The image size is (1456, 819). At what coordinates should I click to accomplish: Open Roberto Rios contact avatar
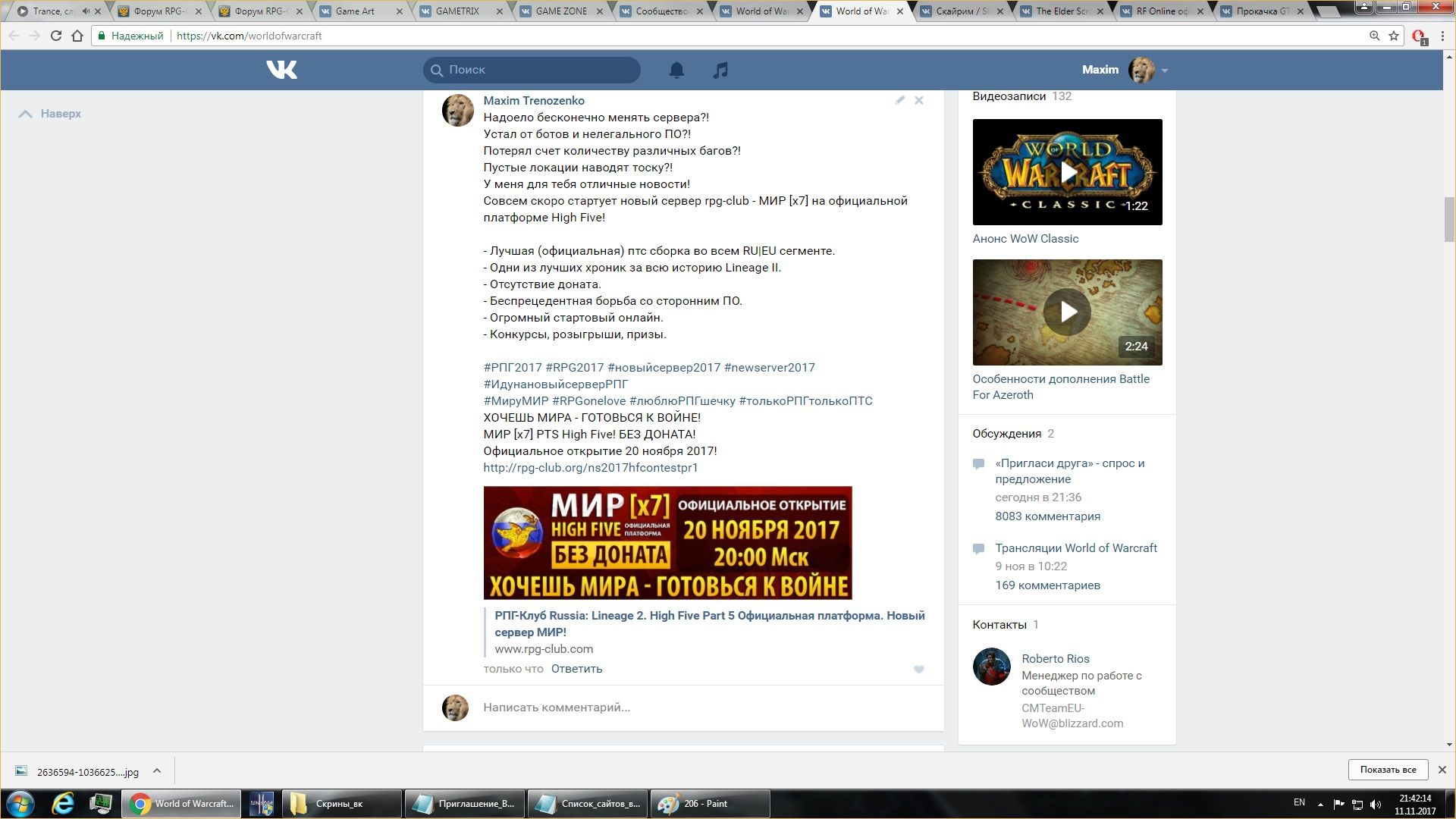[992, 667]
